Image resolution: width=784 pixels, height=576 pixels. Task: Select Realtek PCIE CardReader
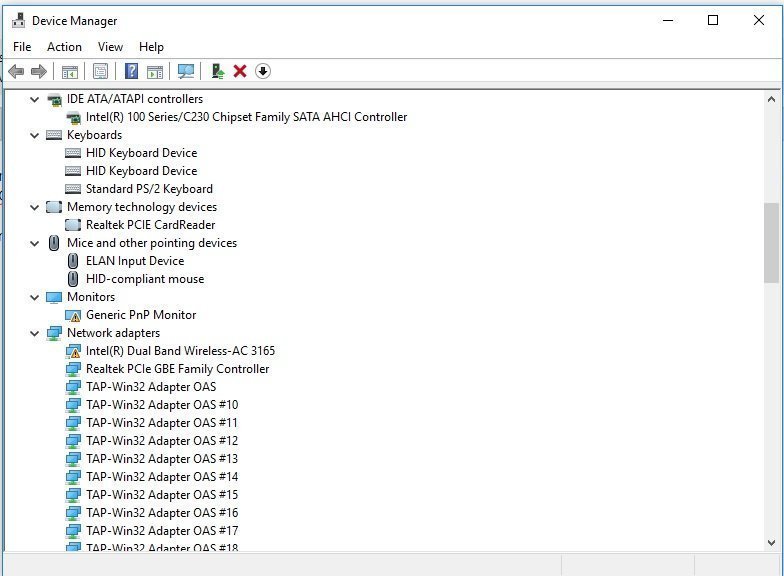tap(150, 225)
